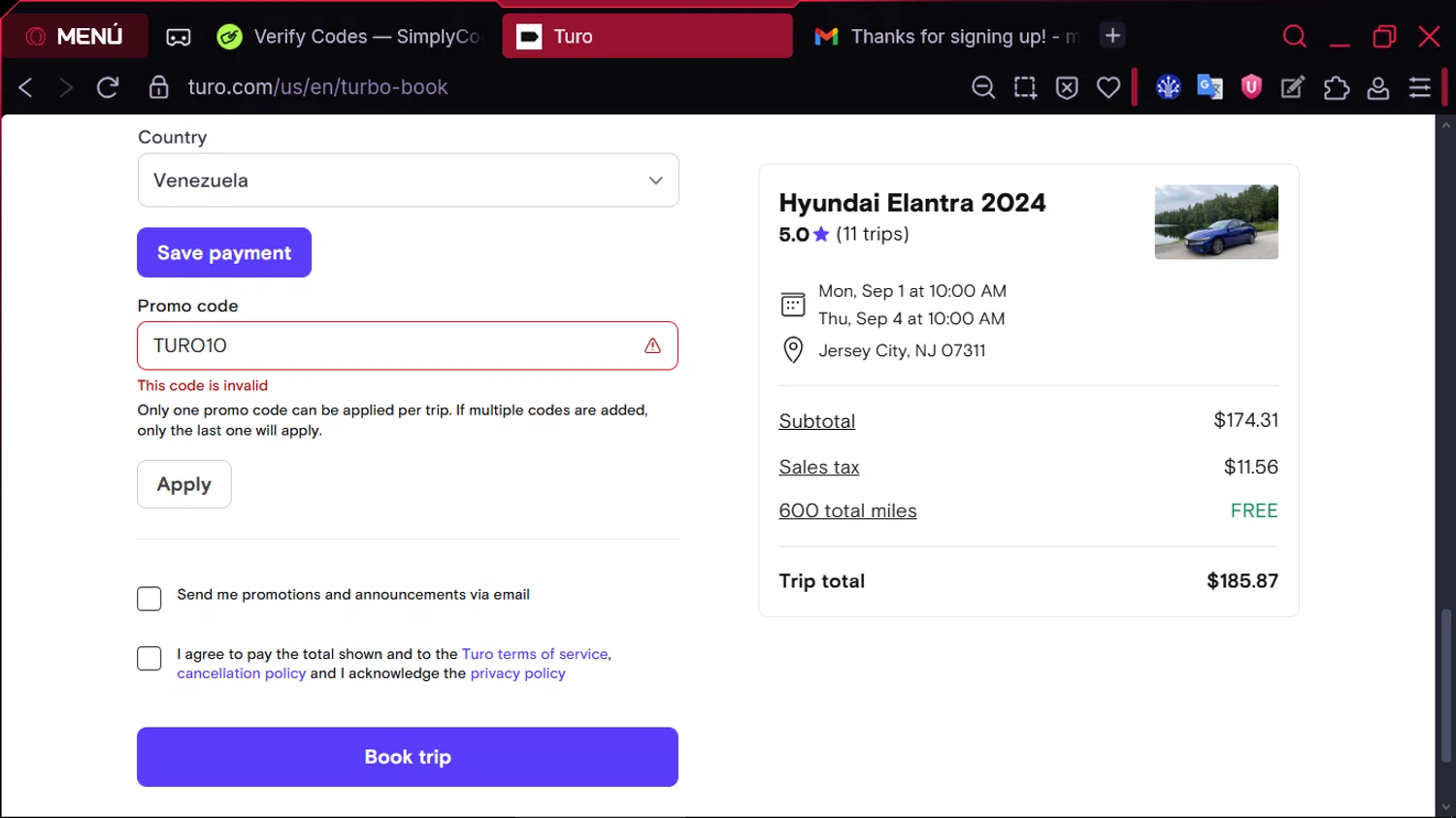Open the edit note extension icon

[x=1293, y=87]
